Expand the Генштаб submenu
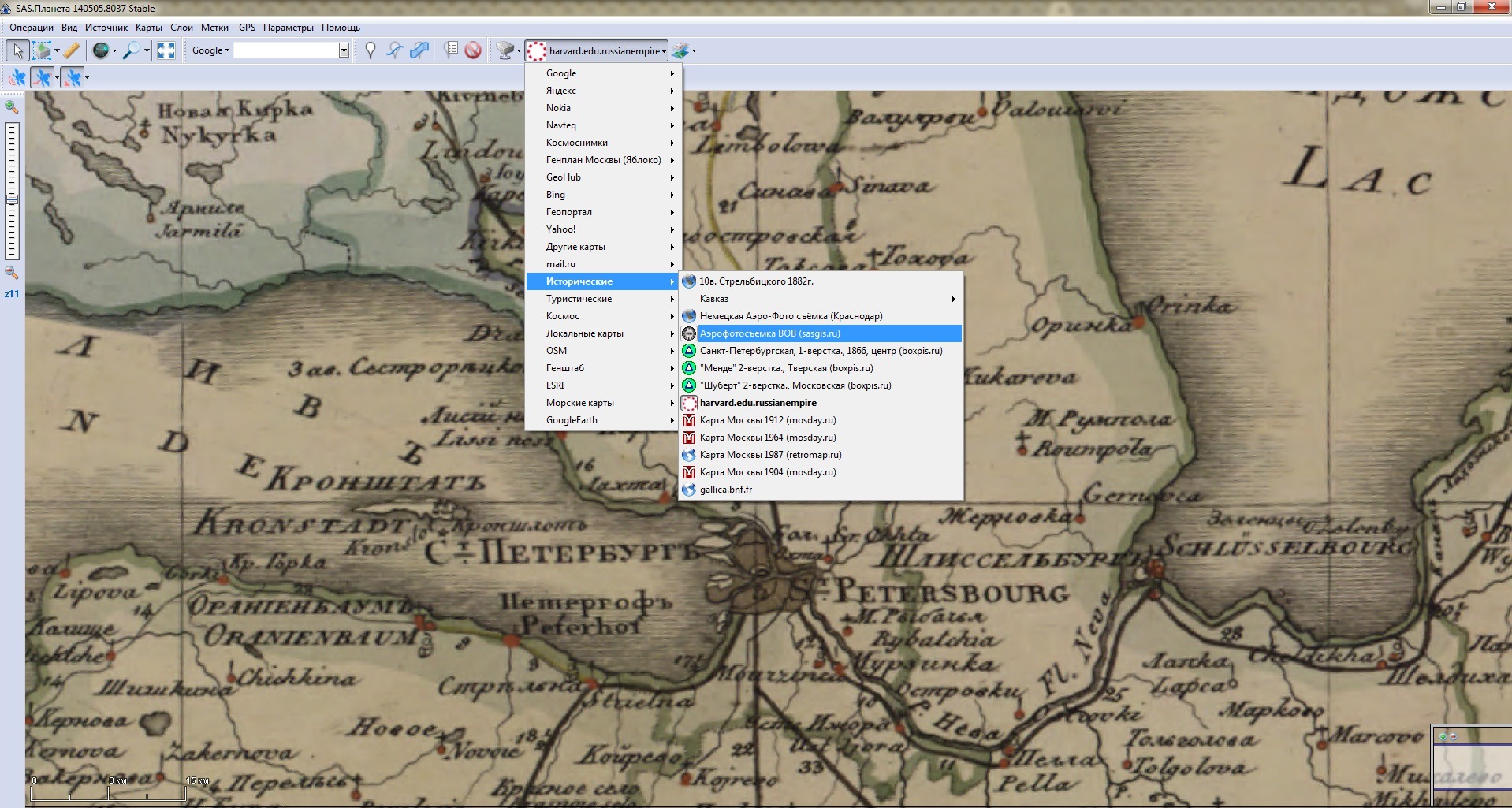 click(603, 368)
